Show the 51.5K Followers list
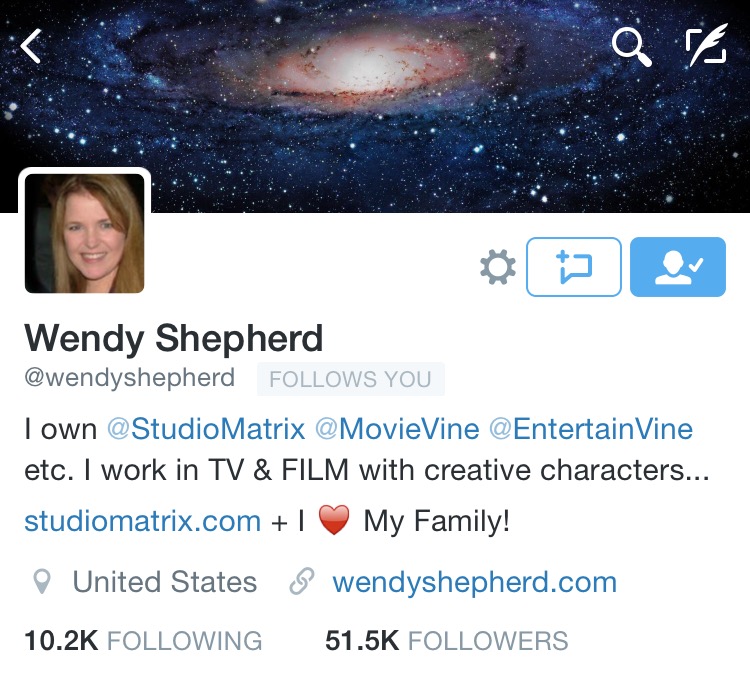The image size is (750, 675). (x=447, y=641)
